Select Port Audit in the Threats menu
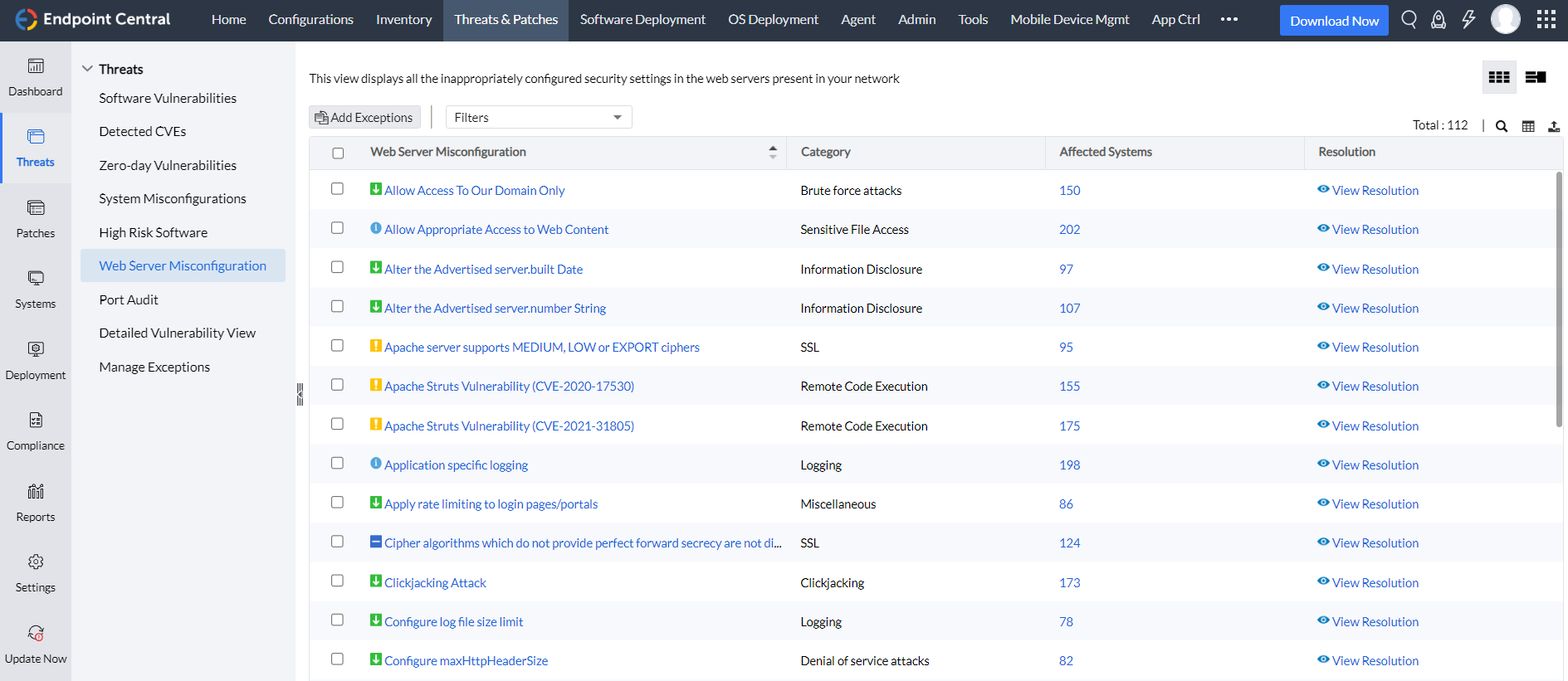 [x=129, y=299]
